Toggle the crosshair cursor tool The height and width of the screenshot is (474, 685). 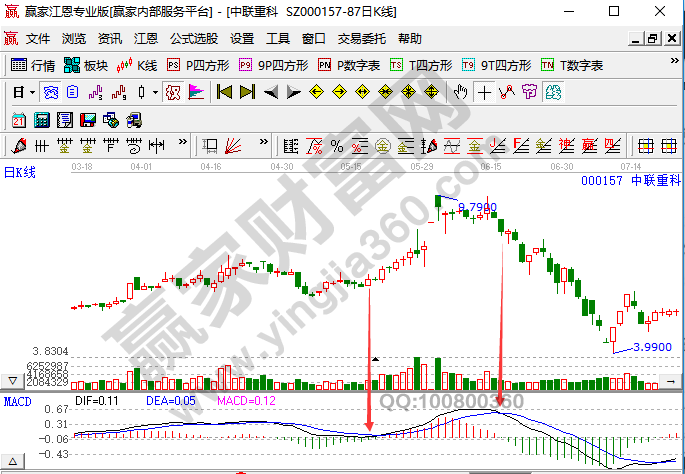coord(484,92)
